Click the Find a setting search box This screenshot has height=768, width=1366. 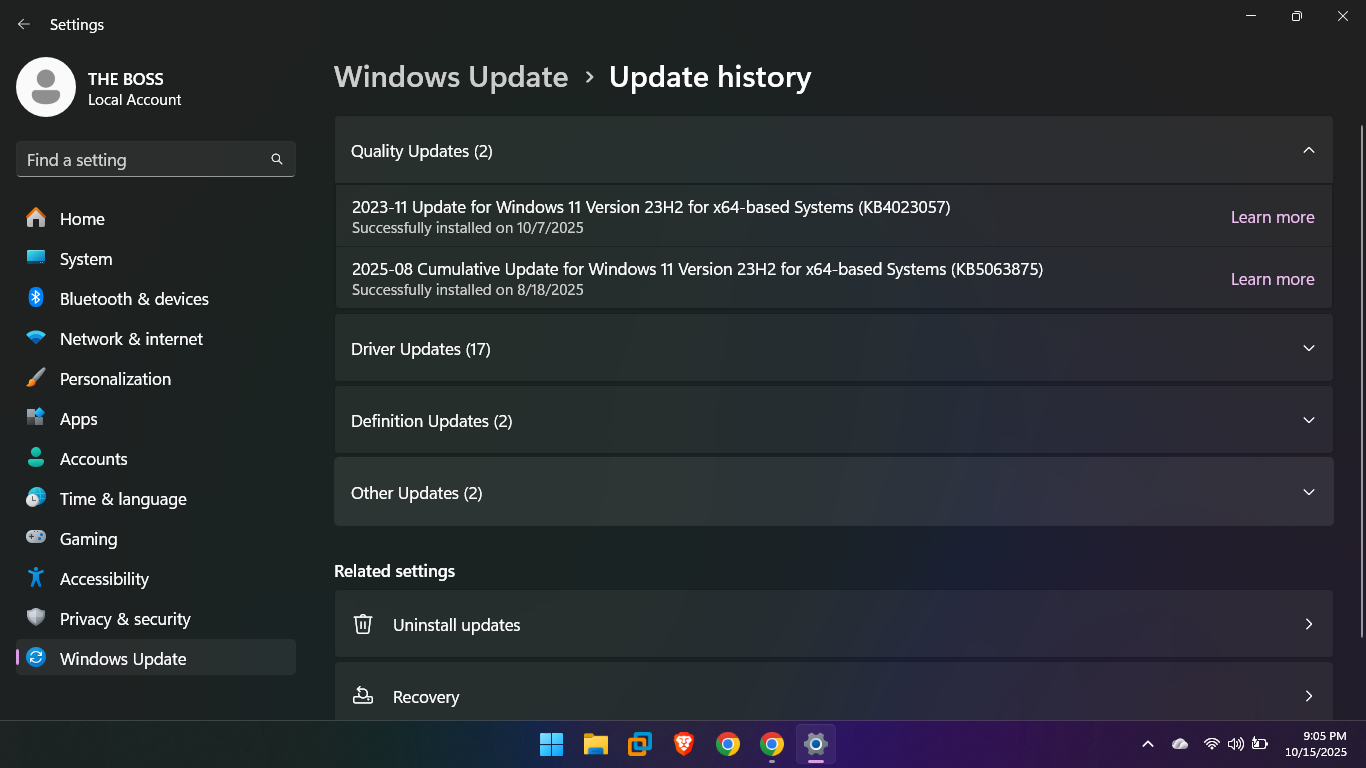coord(145,160)
